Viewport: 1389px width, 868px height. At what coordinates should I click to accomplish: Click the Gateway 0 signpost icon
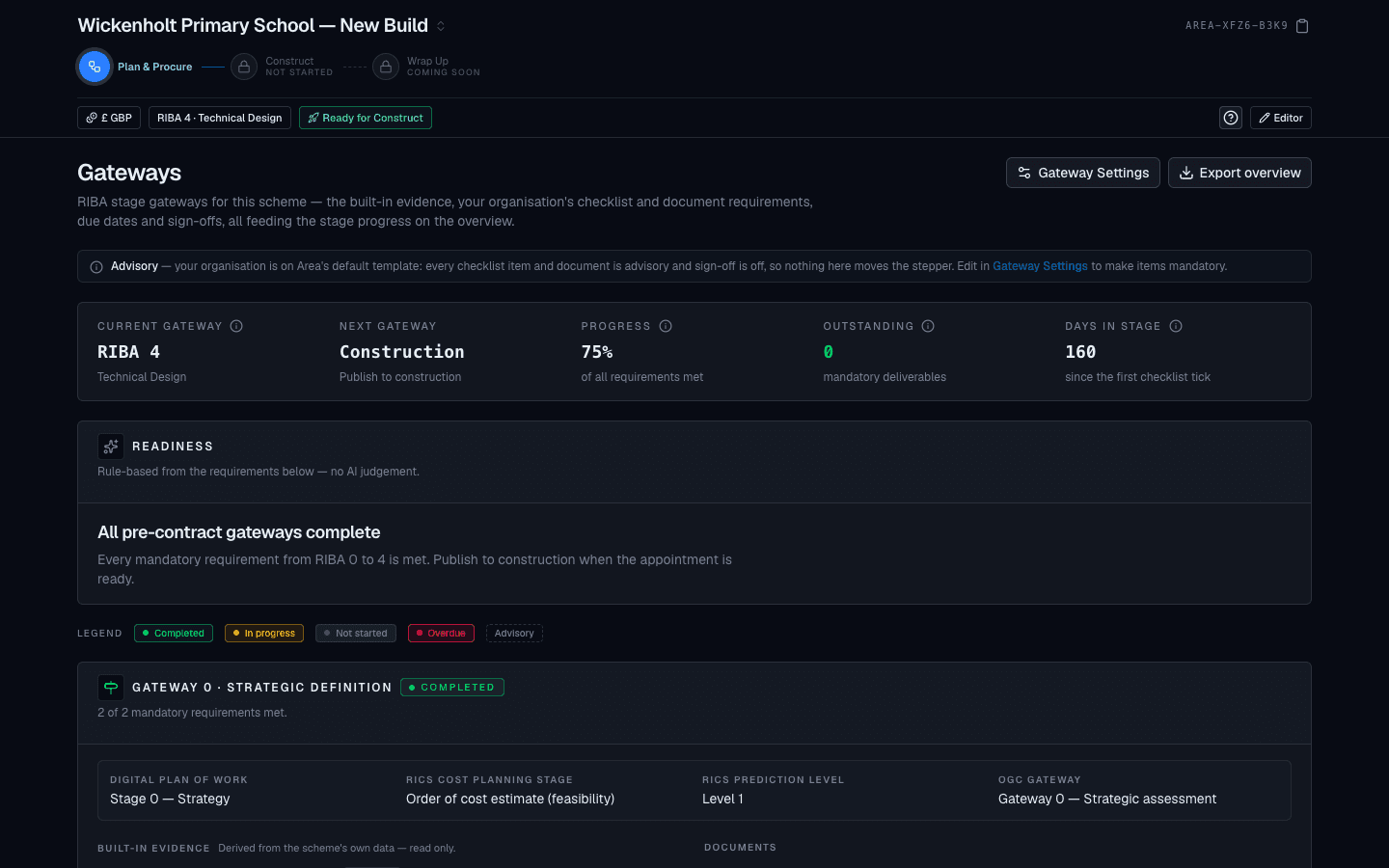pos(111,687)
